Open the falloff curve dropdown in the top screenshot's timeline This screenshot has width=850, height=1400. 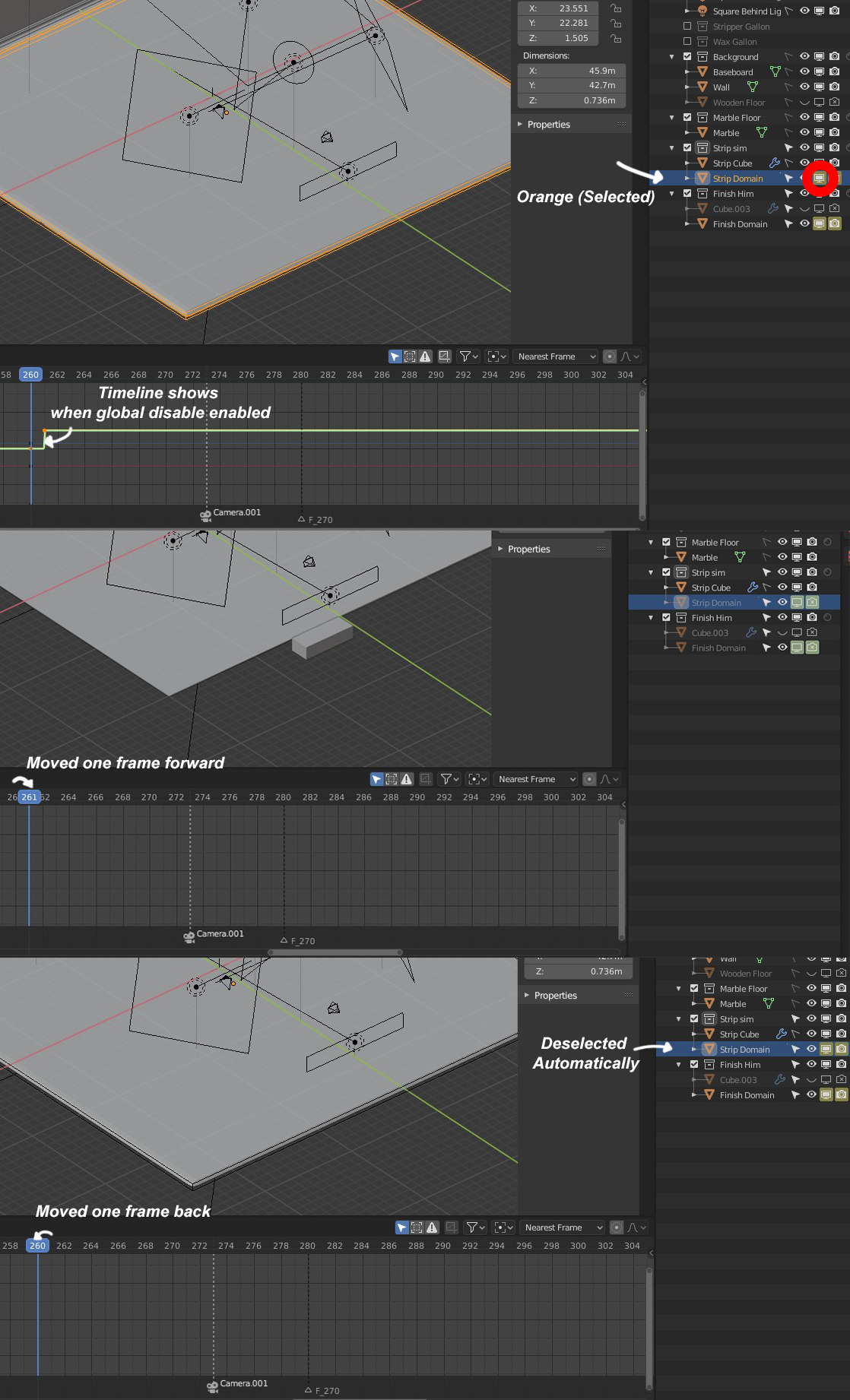click(630, 356)
